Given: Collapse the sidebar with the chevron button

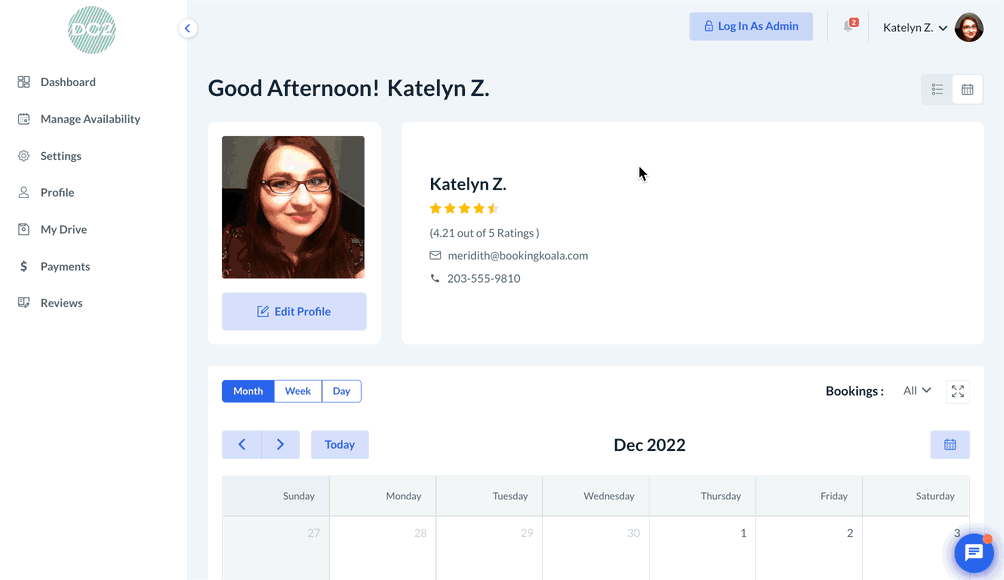Looking at the screenshot, I should point(188,28).
